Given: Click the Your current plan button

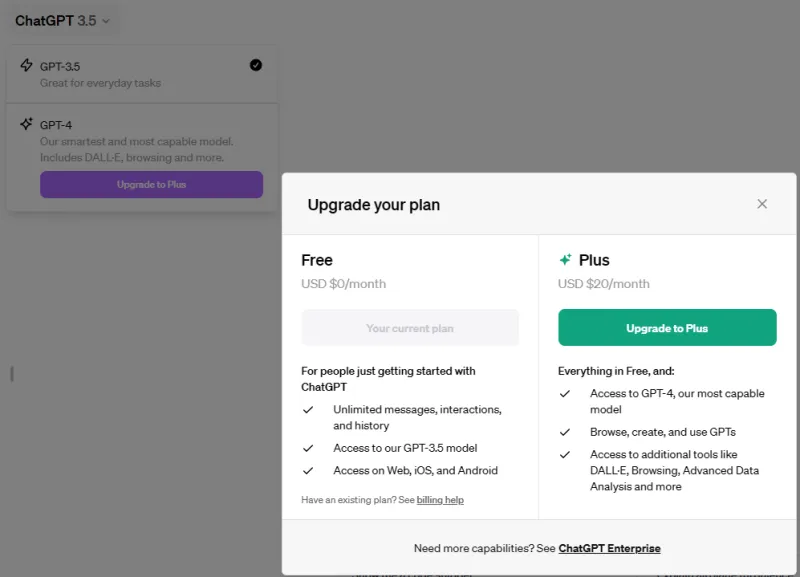Looking at the screenshot, I should [410, 328].
